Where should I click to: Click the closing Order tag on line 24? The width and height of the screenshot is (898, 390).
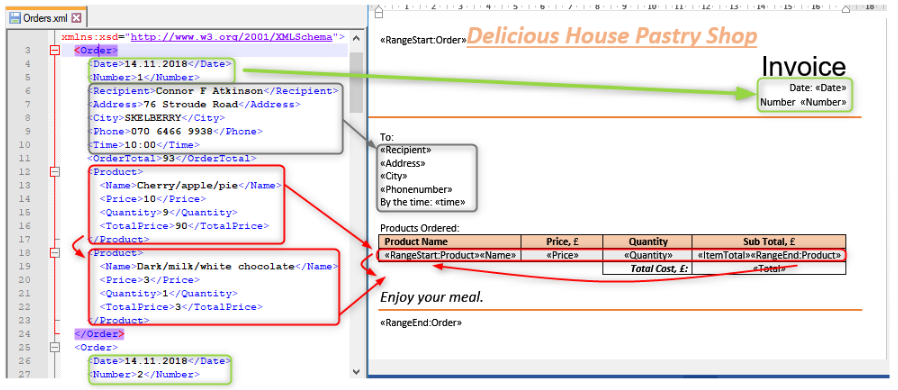click(x=100, y=334)
